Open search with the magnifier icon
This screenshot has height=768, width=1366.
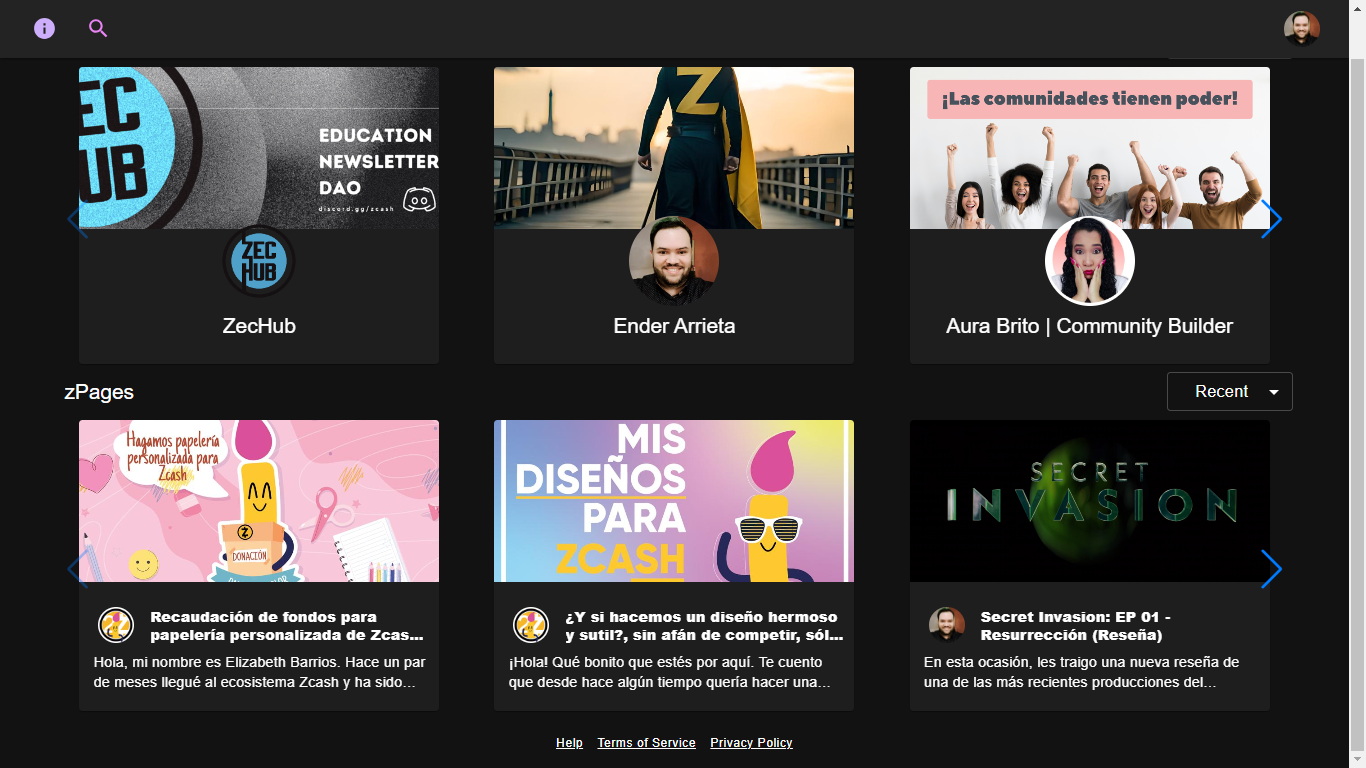(98, 28)
